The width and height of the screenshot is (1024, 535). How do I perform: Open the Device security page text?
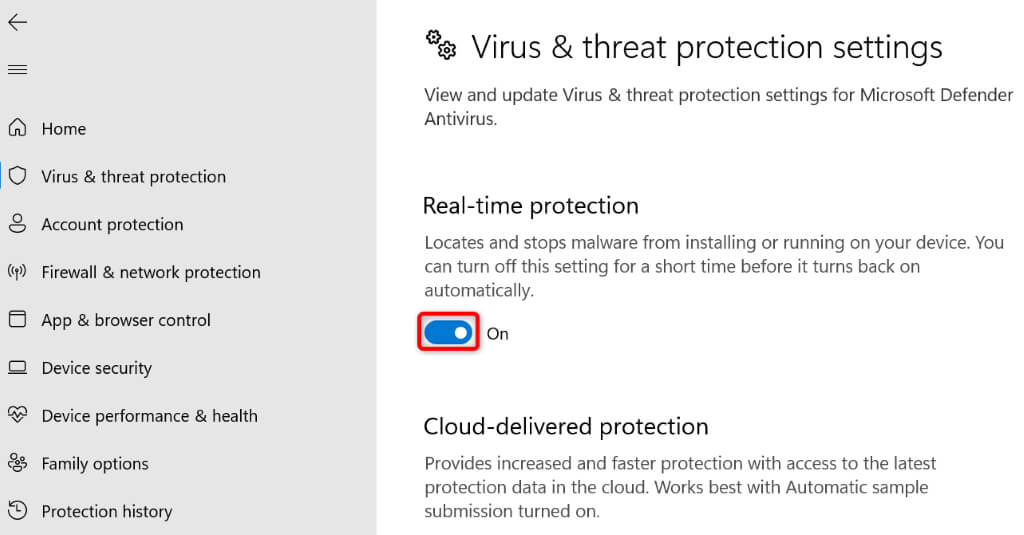point(96,369)
